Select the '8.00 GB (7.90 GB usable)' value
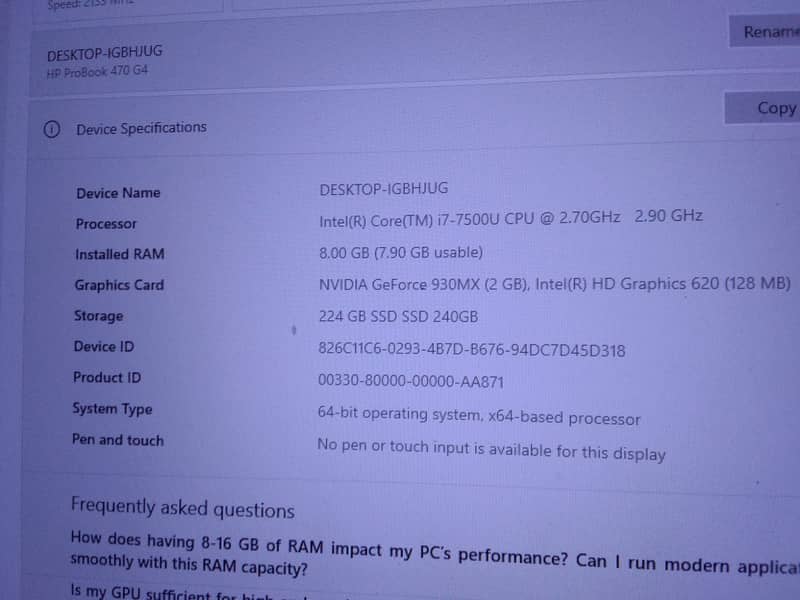 pos(401,253)
